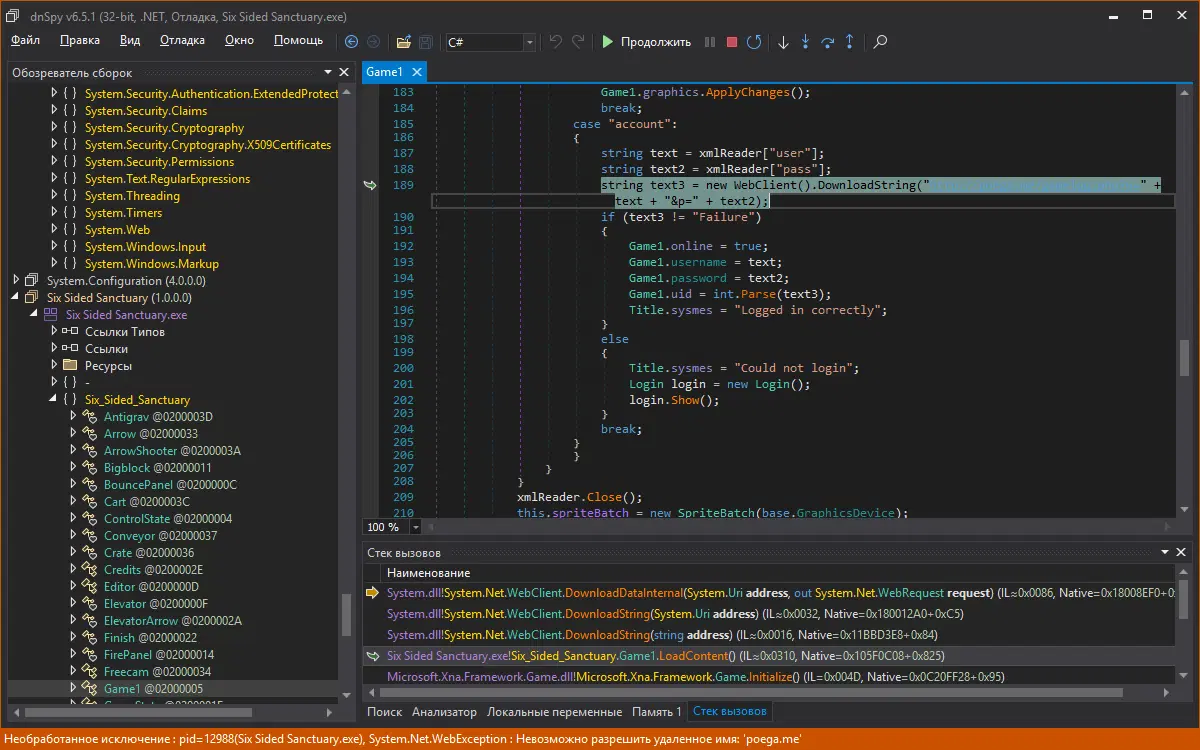Click the Step Over icon

coord(827,42)
